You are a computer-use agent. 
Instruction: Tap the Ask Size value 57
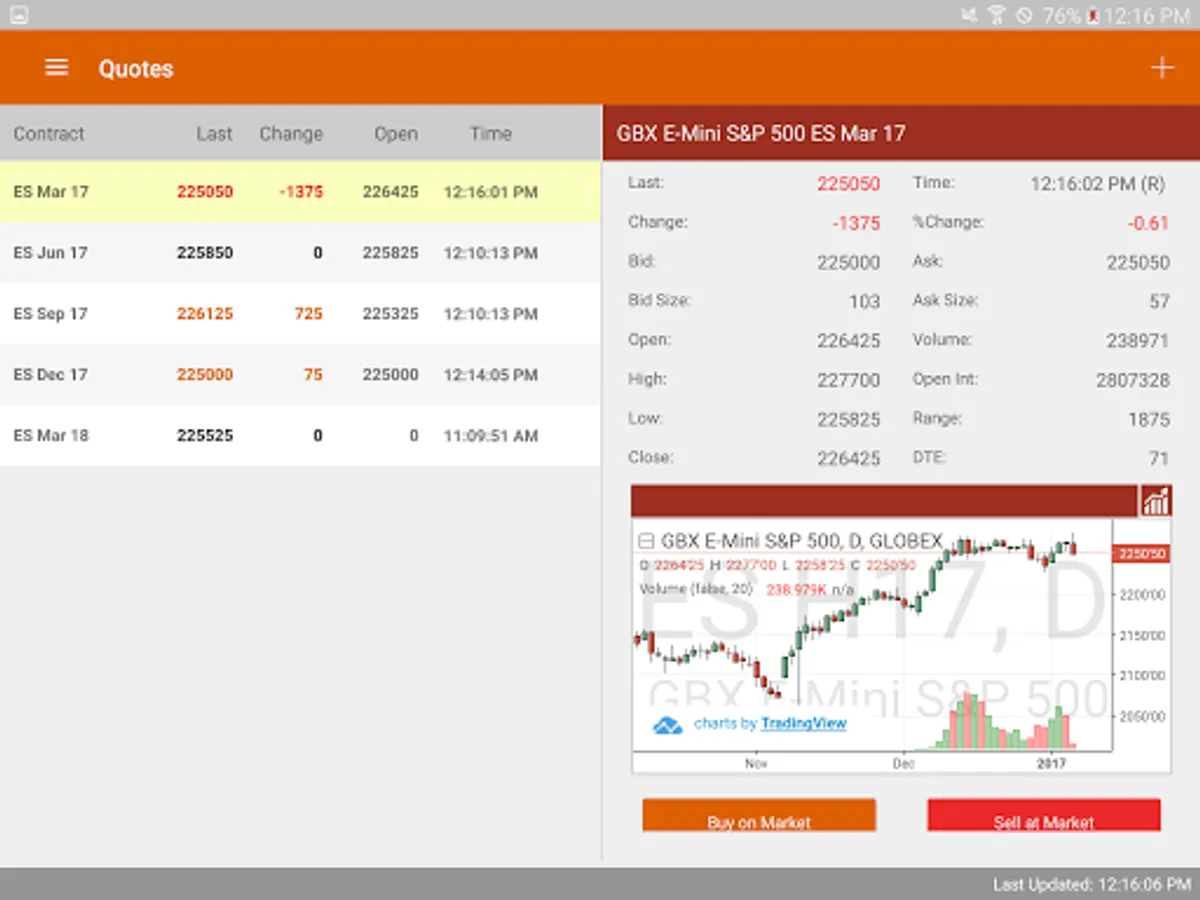point(1159,302)
